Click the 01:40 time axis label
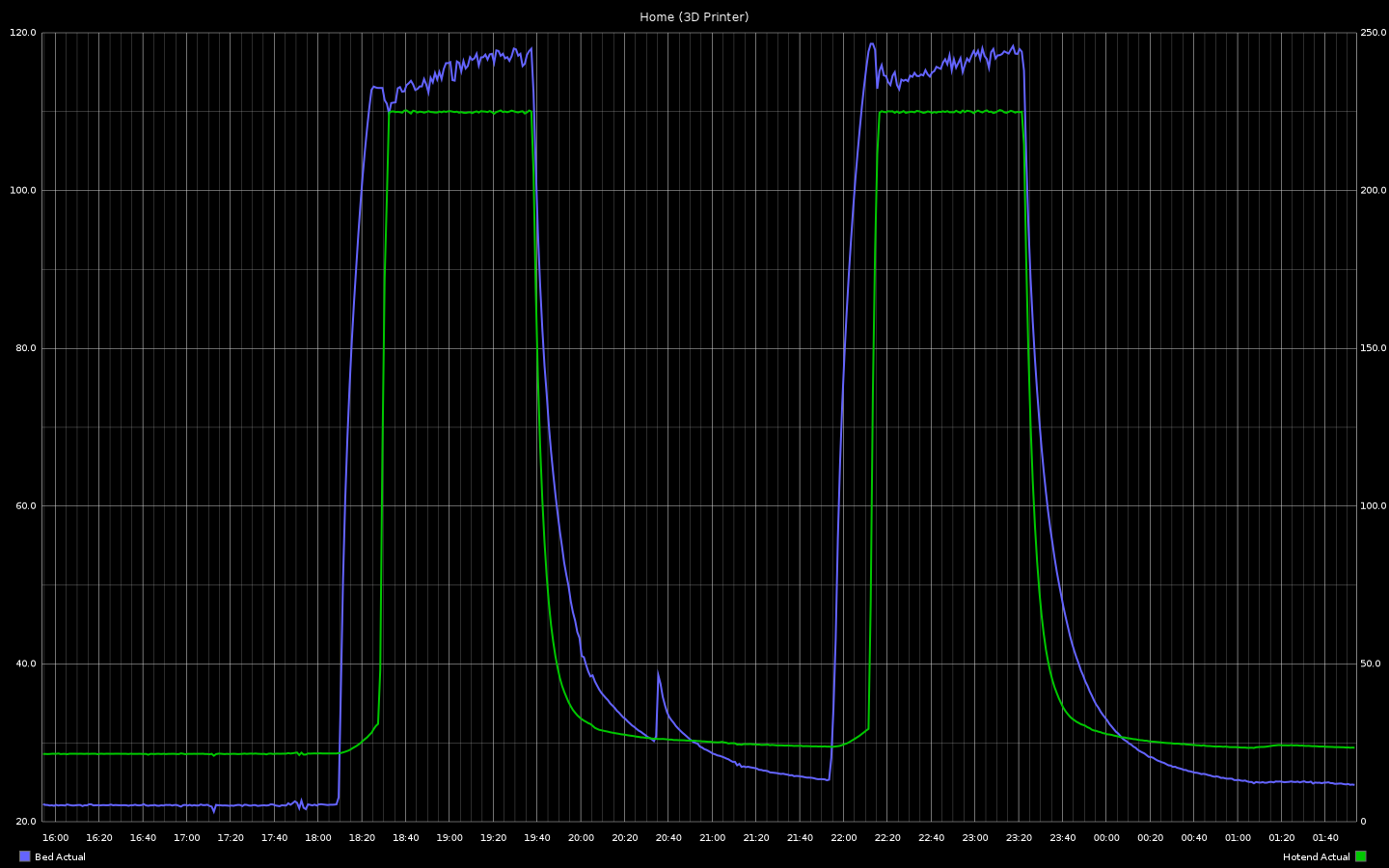The image size is (1389, 868). [1325, 838]
